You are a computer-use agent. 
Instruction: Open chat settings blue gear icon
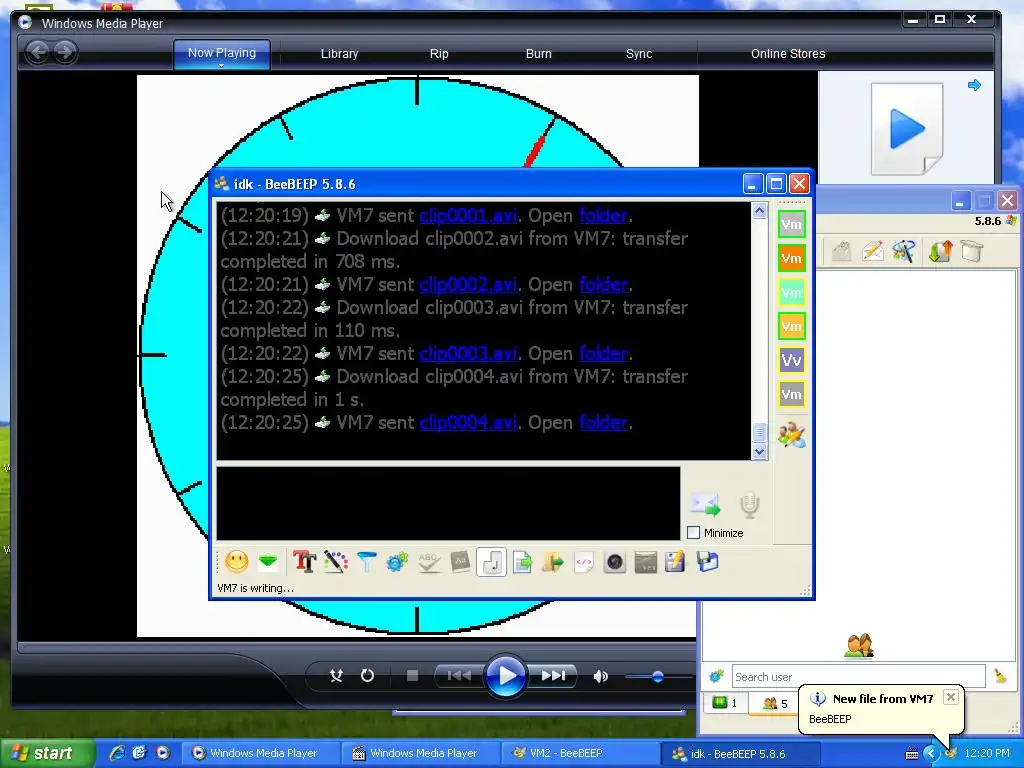(x=397, y=562)
